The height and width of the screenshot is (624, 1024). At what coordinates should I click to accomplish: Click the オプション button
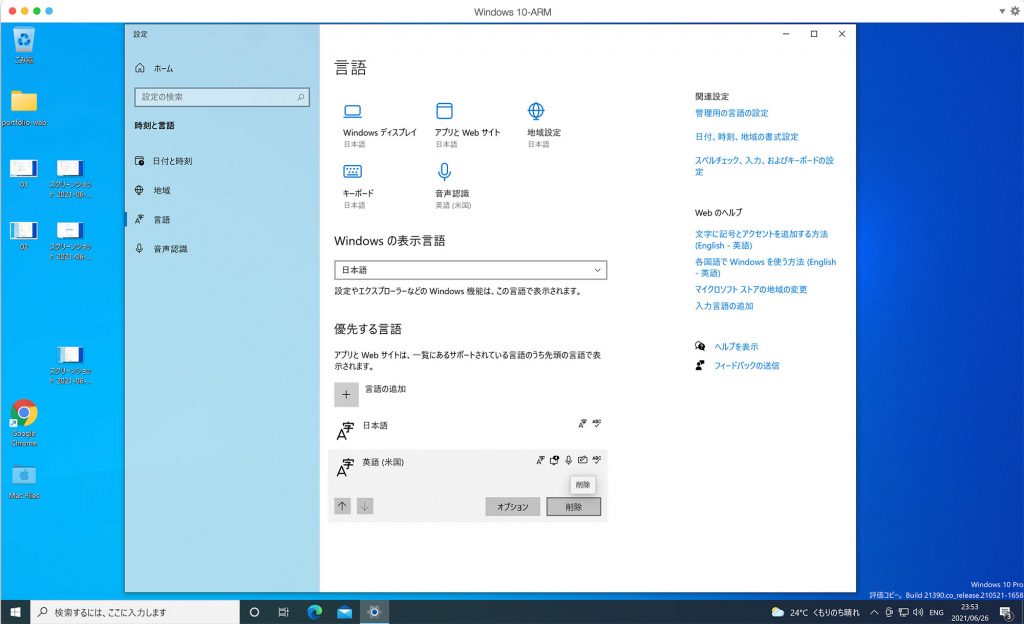(513, 507)
